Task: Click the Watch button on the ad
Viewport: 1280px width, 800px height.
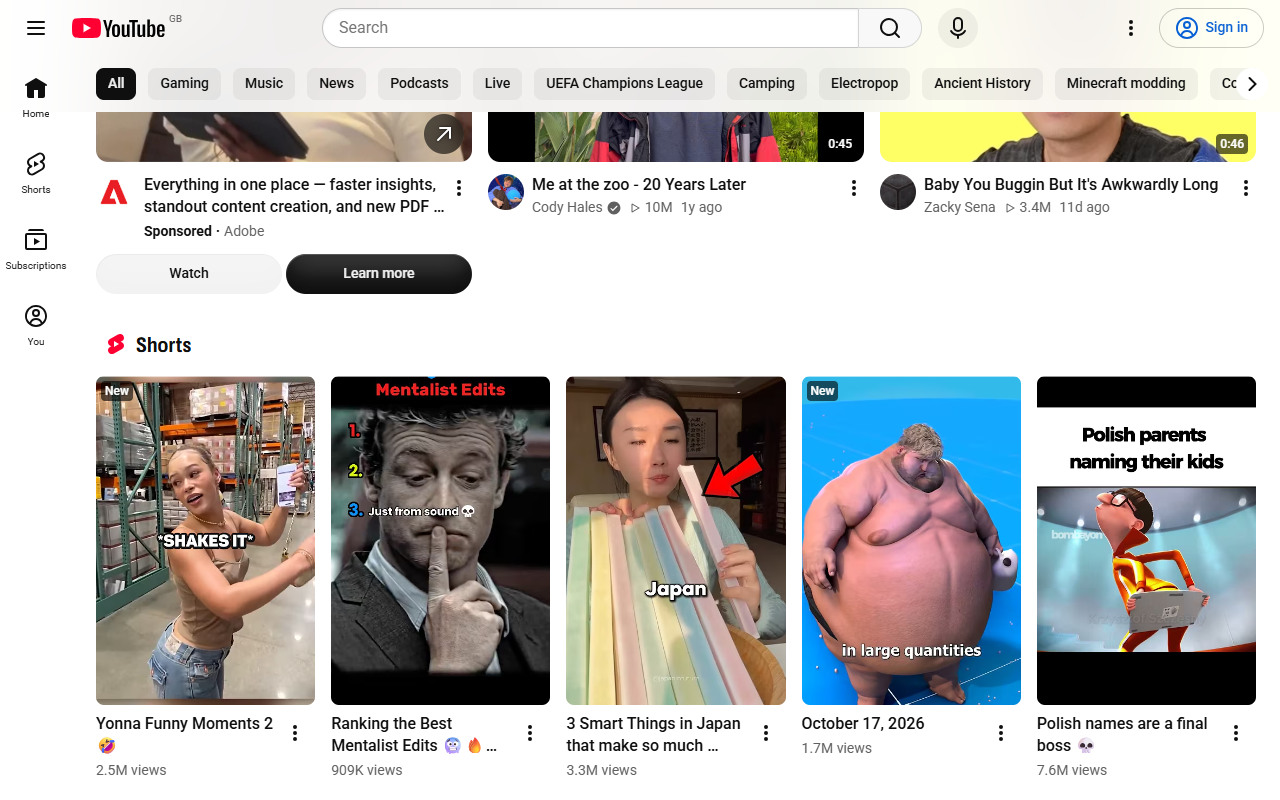Action: [x=189, y=274]
